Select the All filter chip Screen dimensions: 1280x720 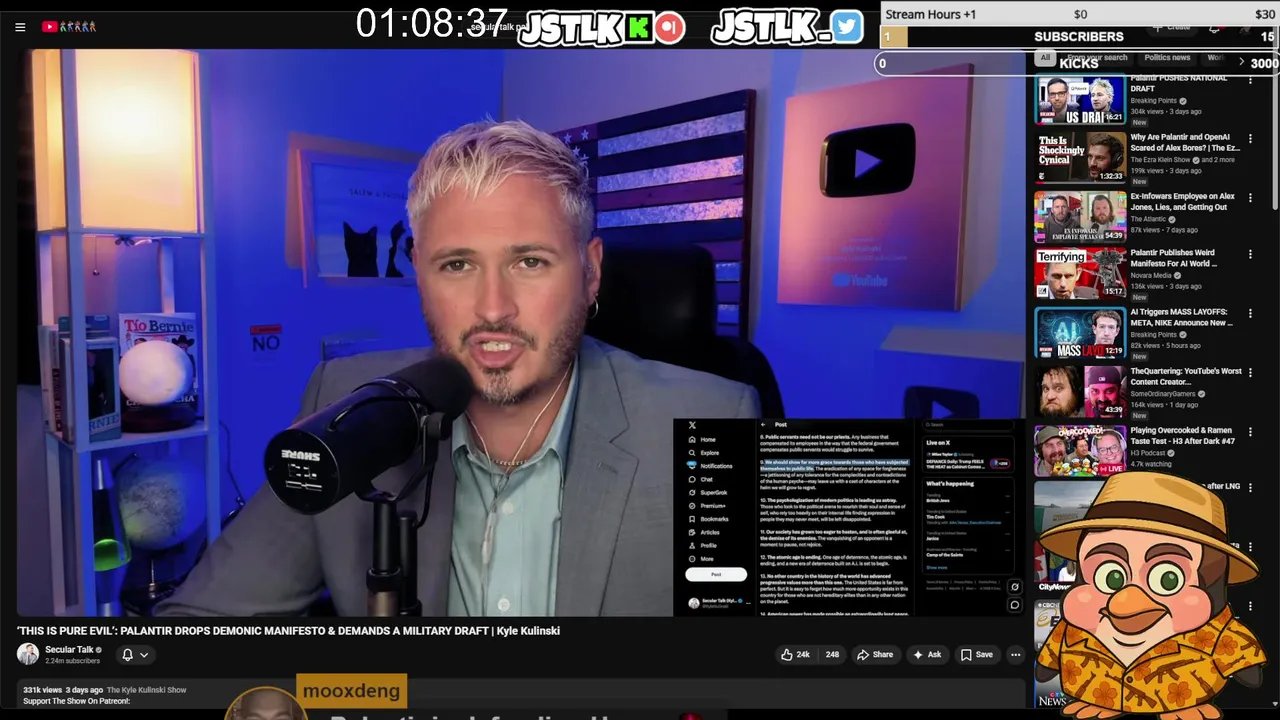[x=1045, y=58]
